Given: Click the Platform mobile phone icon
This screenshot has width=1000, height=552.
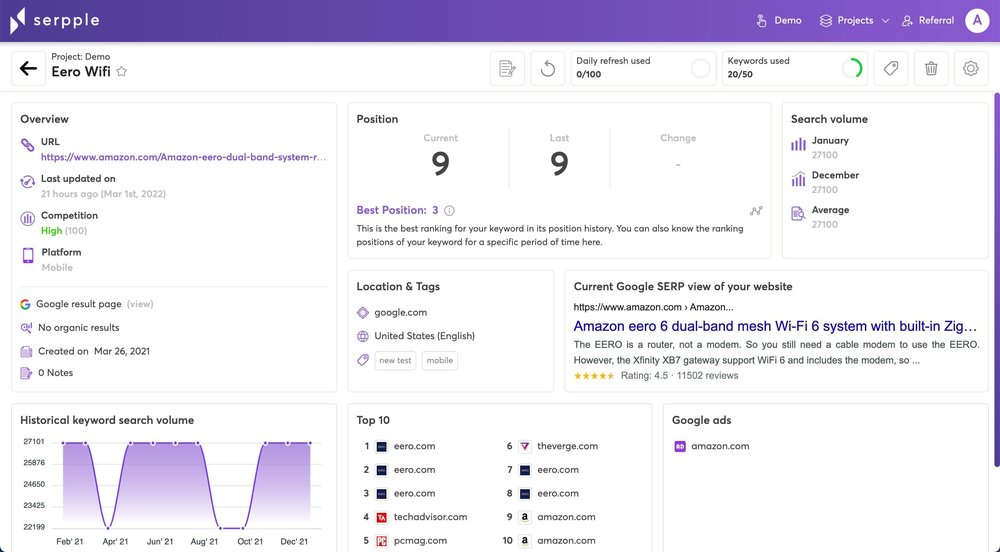Looking at the screenshot, I should tap(27, 256).
